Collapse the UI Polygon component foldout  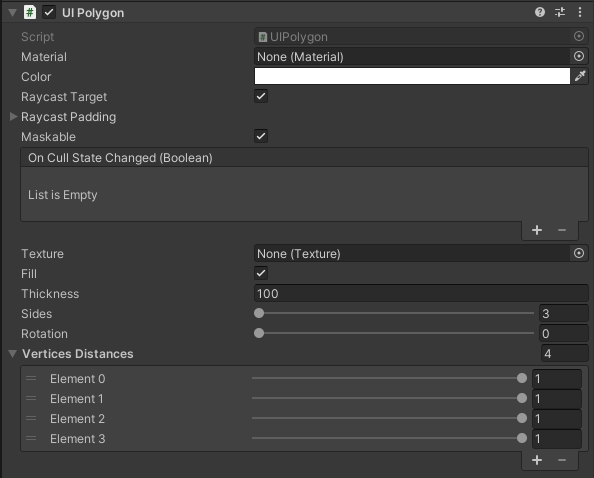tap(13, 13)
